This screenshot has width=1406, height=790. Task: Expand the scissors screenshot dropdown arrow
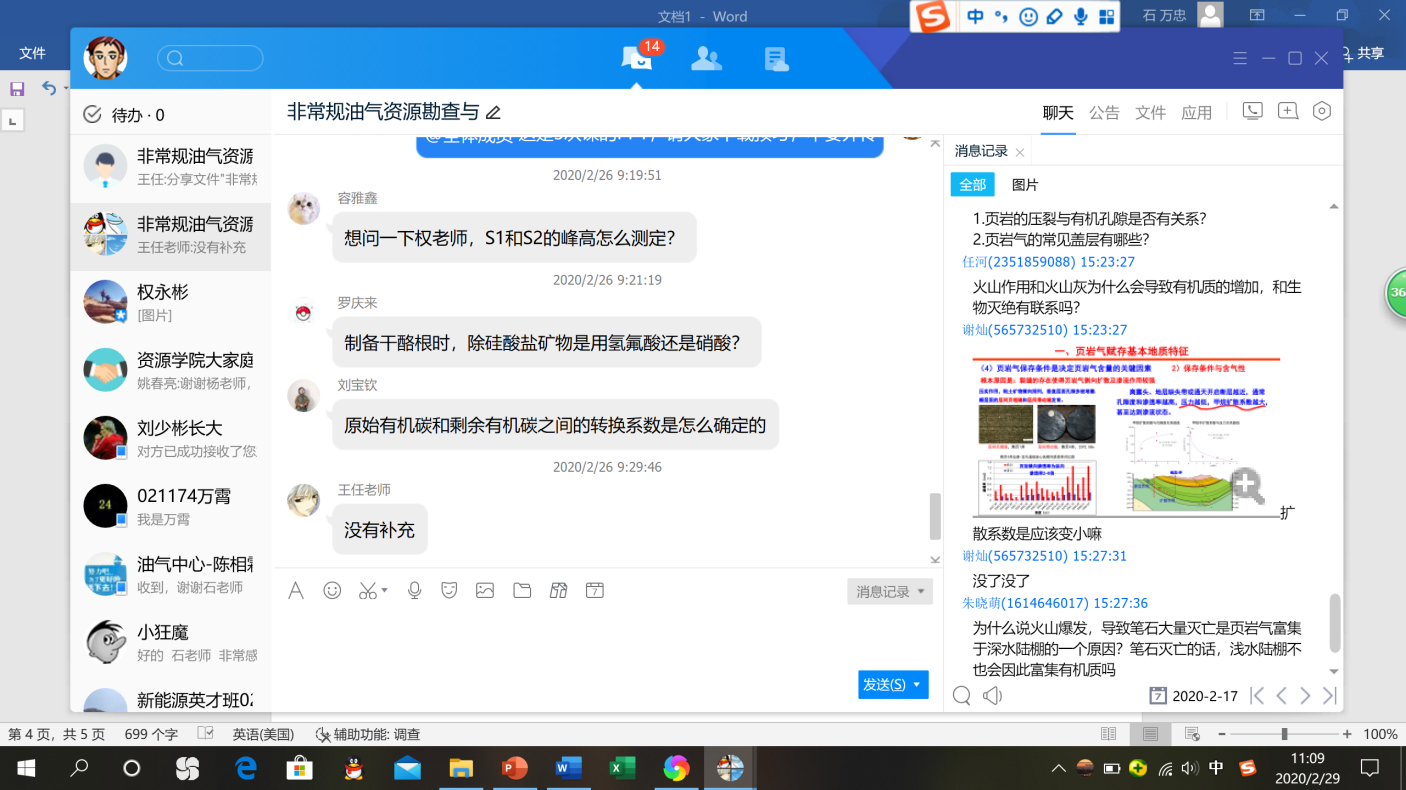385,591
